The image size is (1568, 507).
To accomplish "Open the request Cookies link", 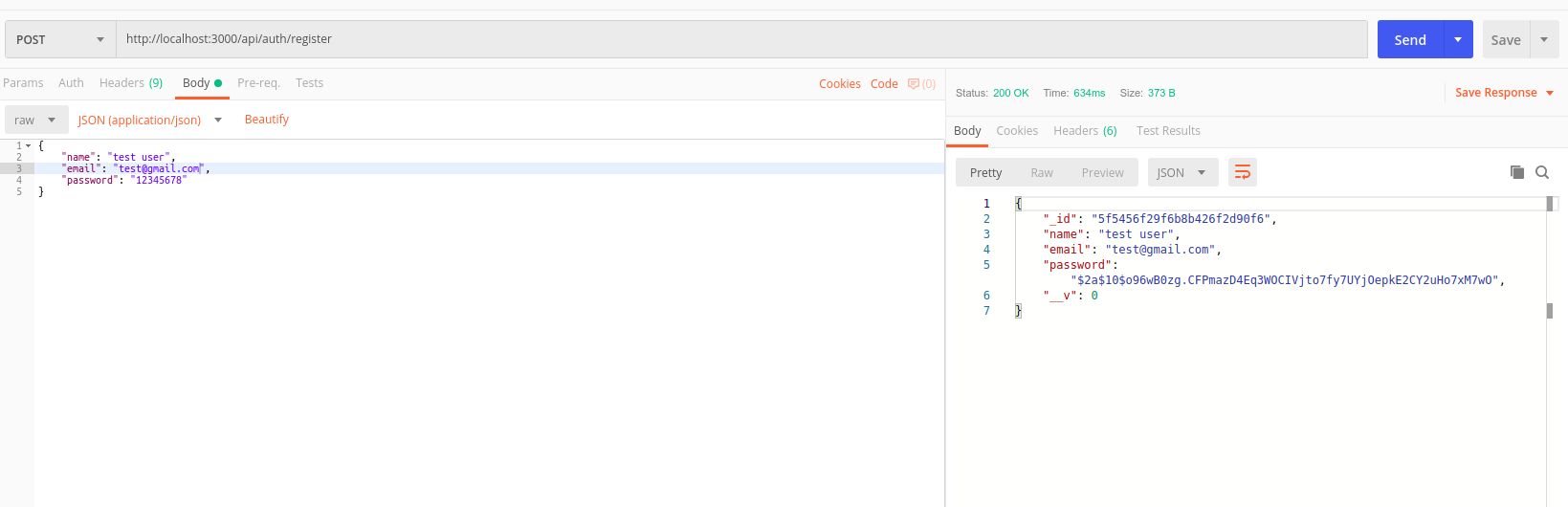I will (839, 84).
